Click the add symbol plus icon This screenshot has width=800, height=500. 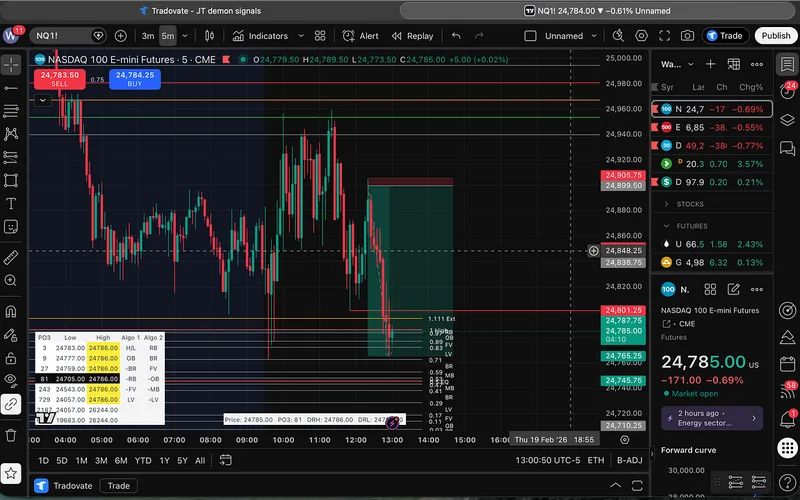click(x=120, y=36)
